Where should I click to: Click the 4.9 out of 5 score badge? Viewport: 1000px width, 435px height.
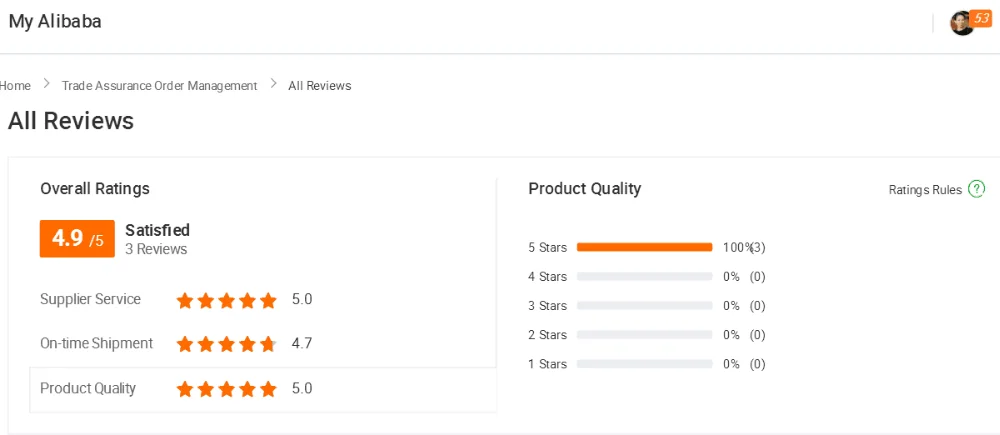[x=77, y=239]
